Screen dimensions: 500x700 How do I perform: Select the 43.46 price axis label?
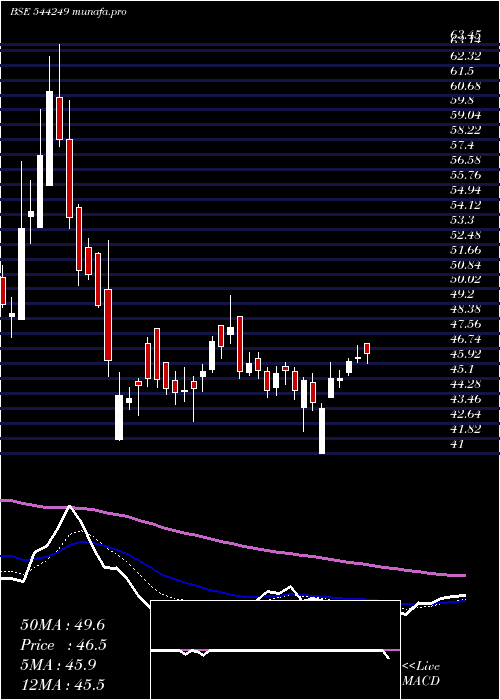[466, 399]
